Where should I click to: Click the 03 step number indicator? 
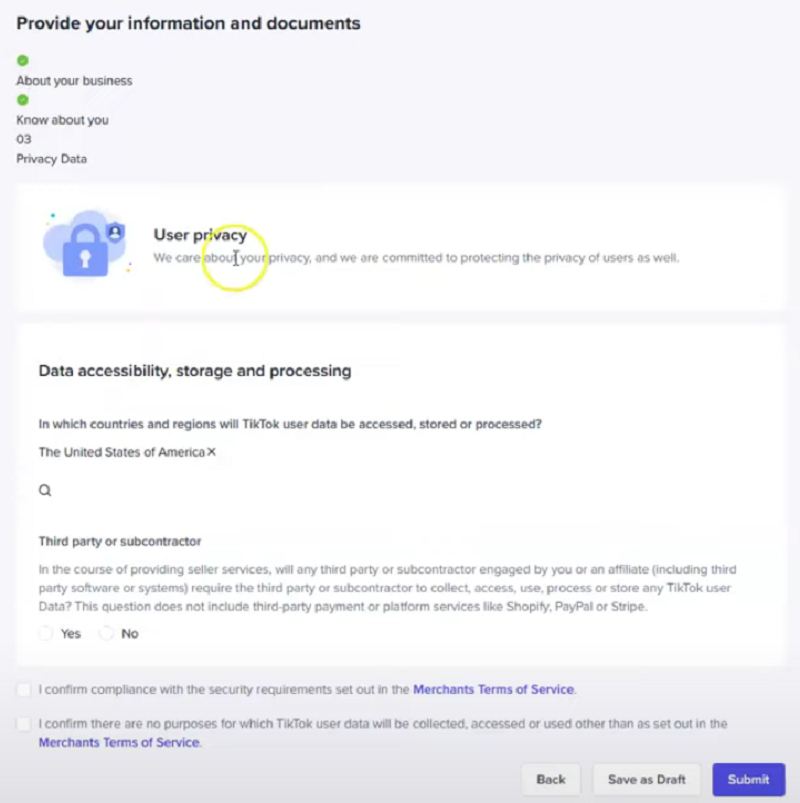(24, 139)
